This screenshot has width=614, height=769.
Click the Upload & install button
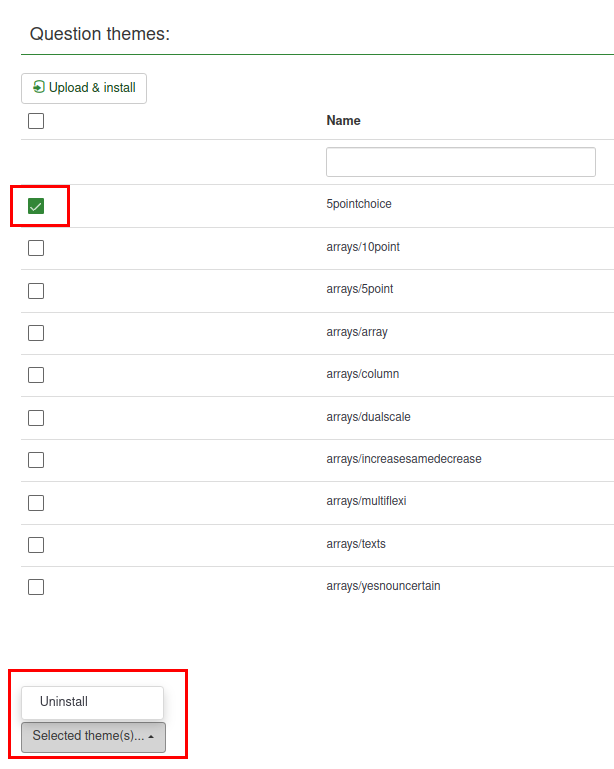click(84, 88)
